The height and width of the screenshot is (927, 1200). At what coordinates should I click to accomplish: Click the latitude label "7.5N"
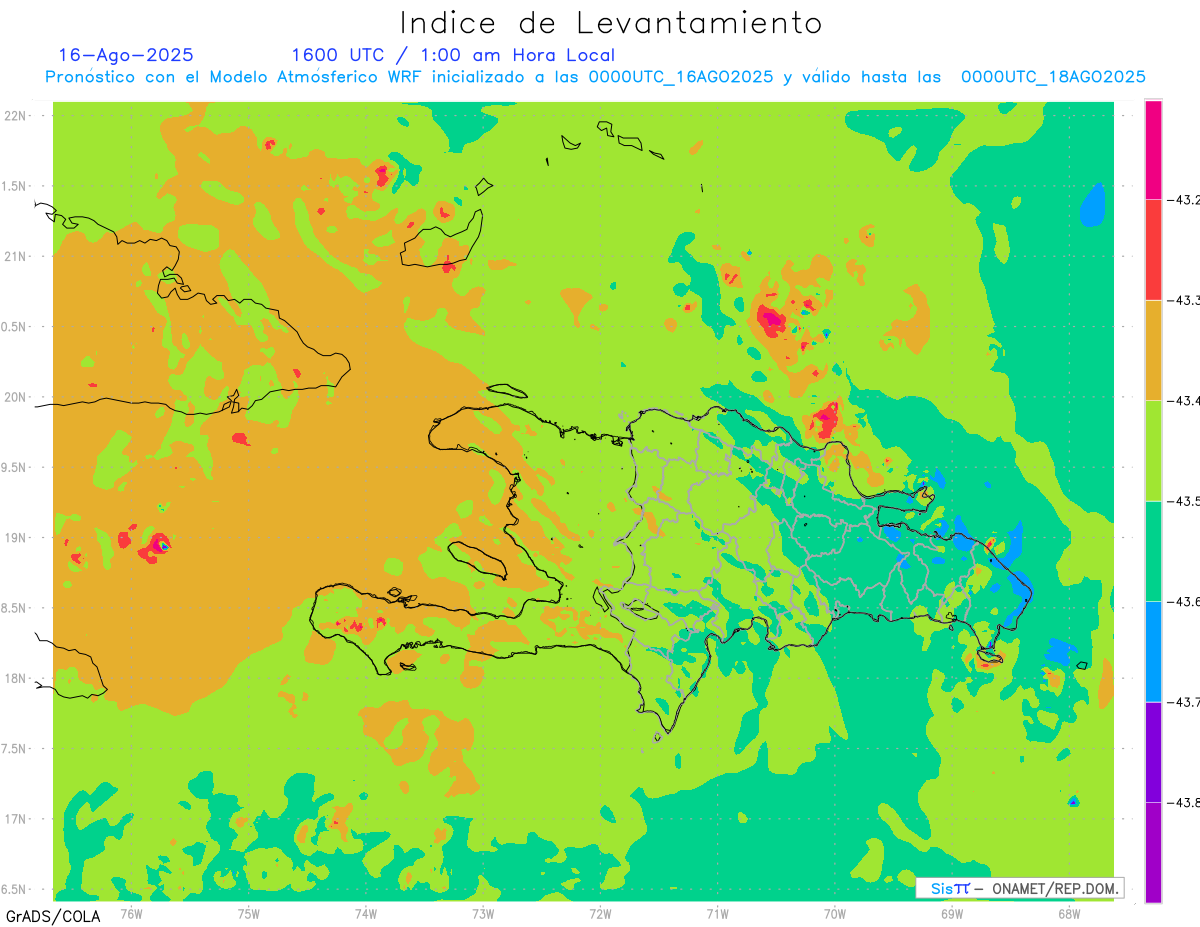tap(14, 749)
